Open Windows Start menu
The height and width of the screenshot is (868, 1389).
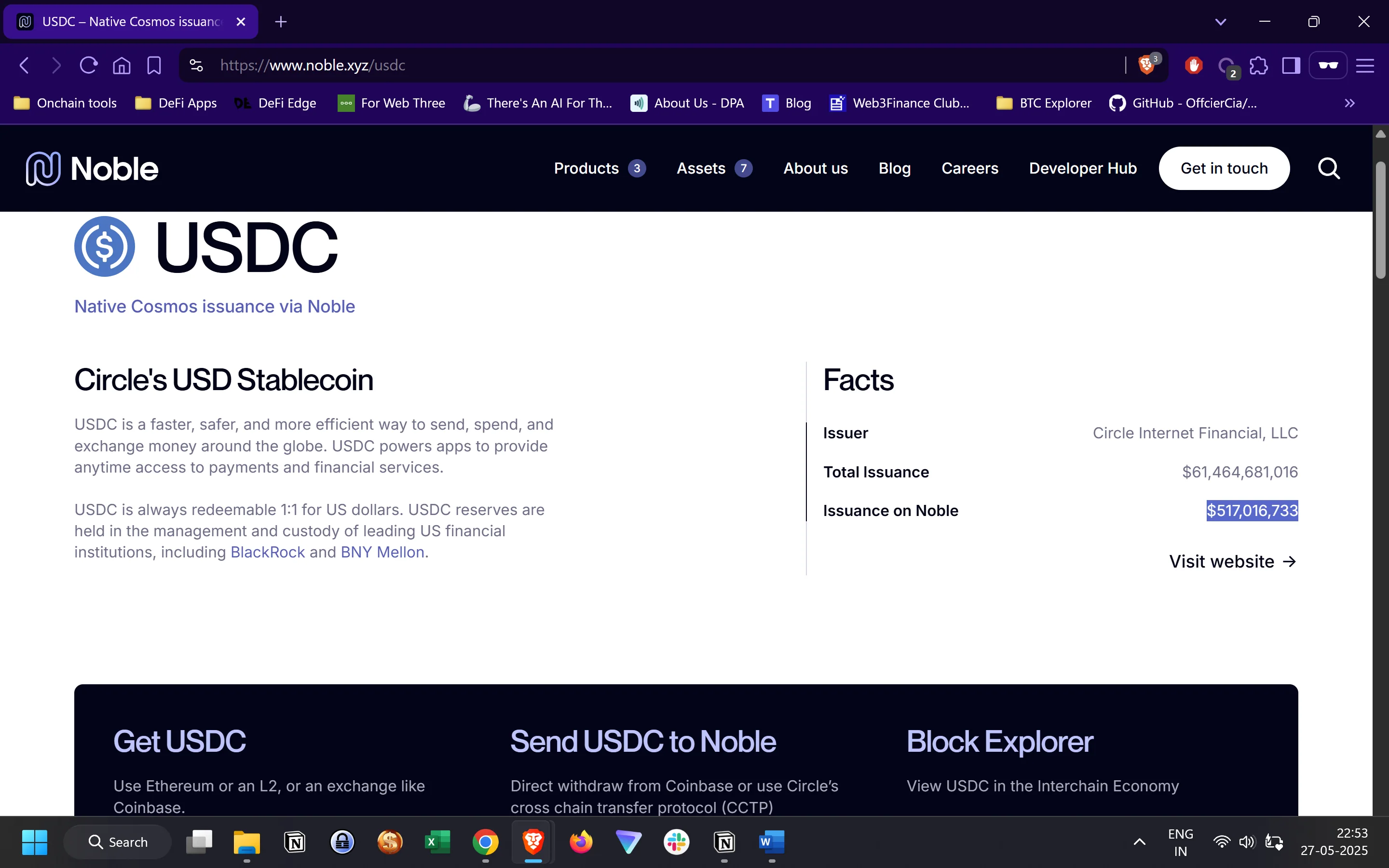coord(34,842)
